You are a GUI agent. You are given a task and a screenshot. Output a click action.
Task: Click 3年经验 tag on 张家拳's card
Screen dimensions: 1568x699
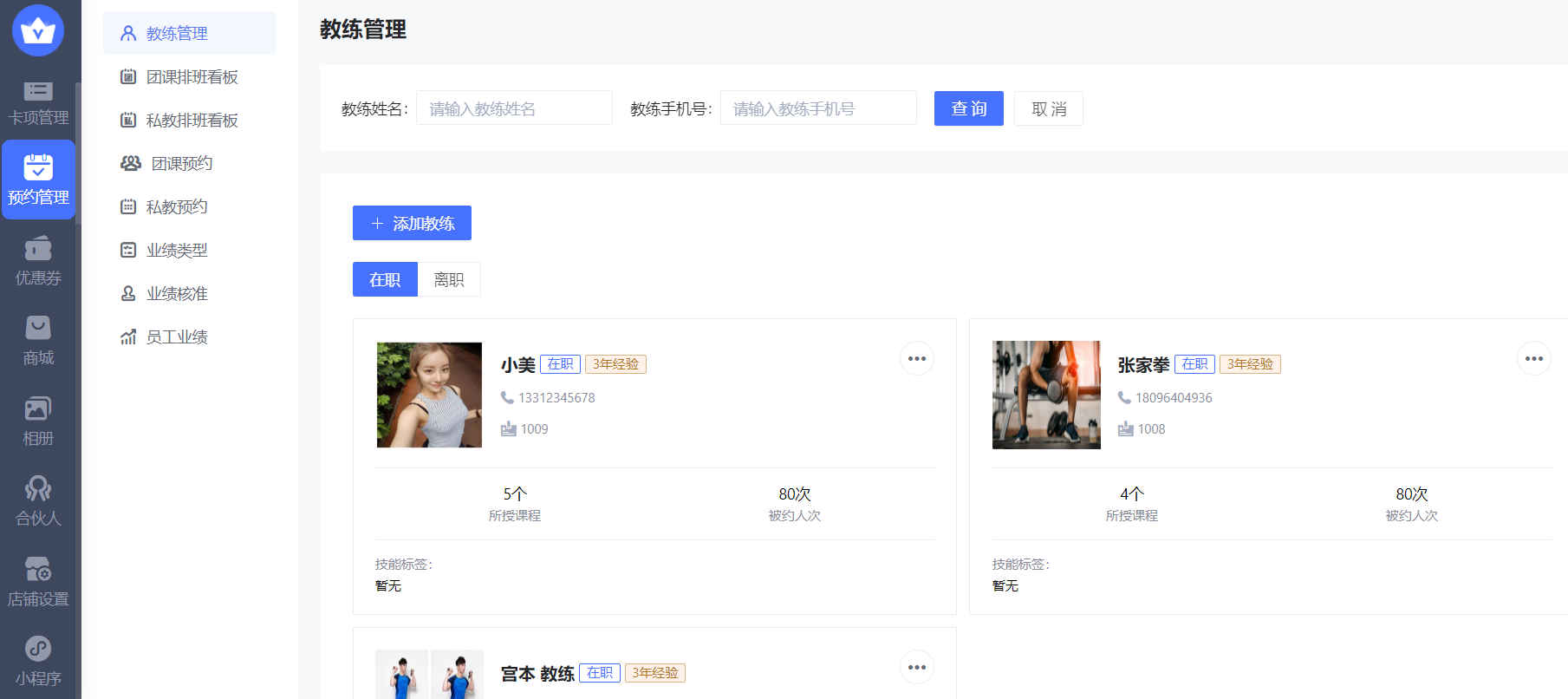[1250, 364]
